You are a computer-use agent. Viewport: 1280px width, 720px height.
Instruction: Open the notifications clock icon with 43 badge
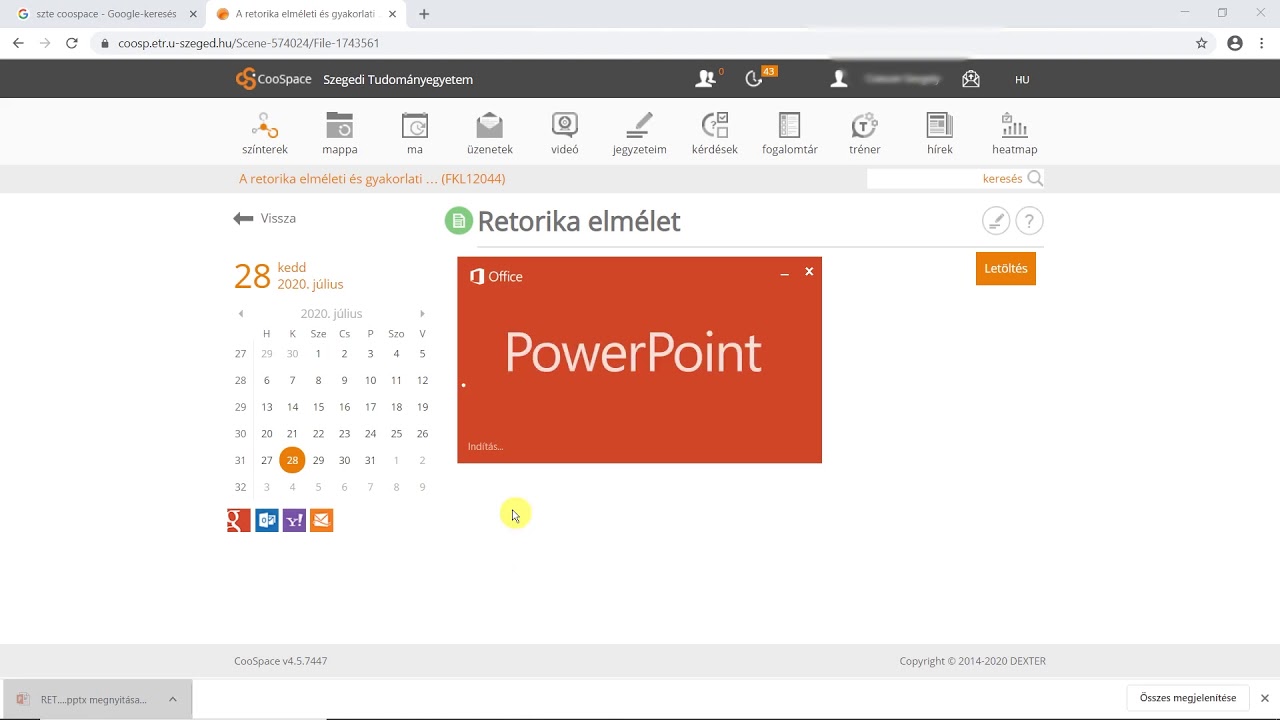[755, 79]
